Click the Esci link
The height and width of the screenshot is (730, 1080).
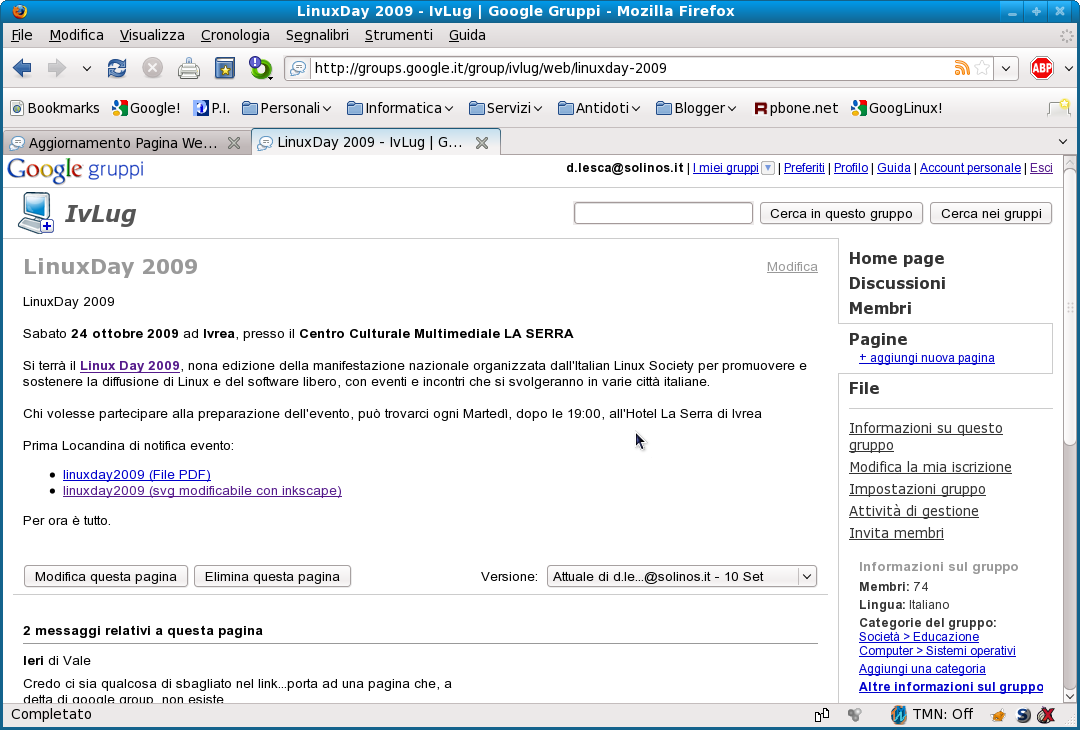click(1041, 168)
